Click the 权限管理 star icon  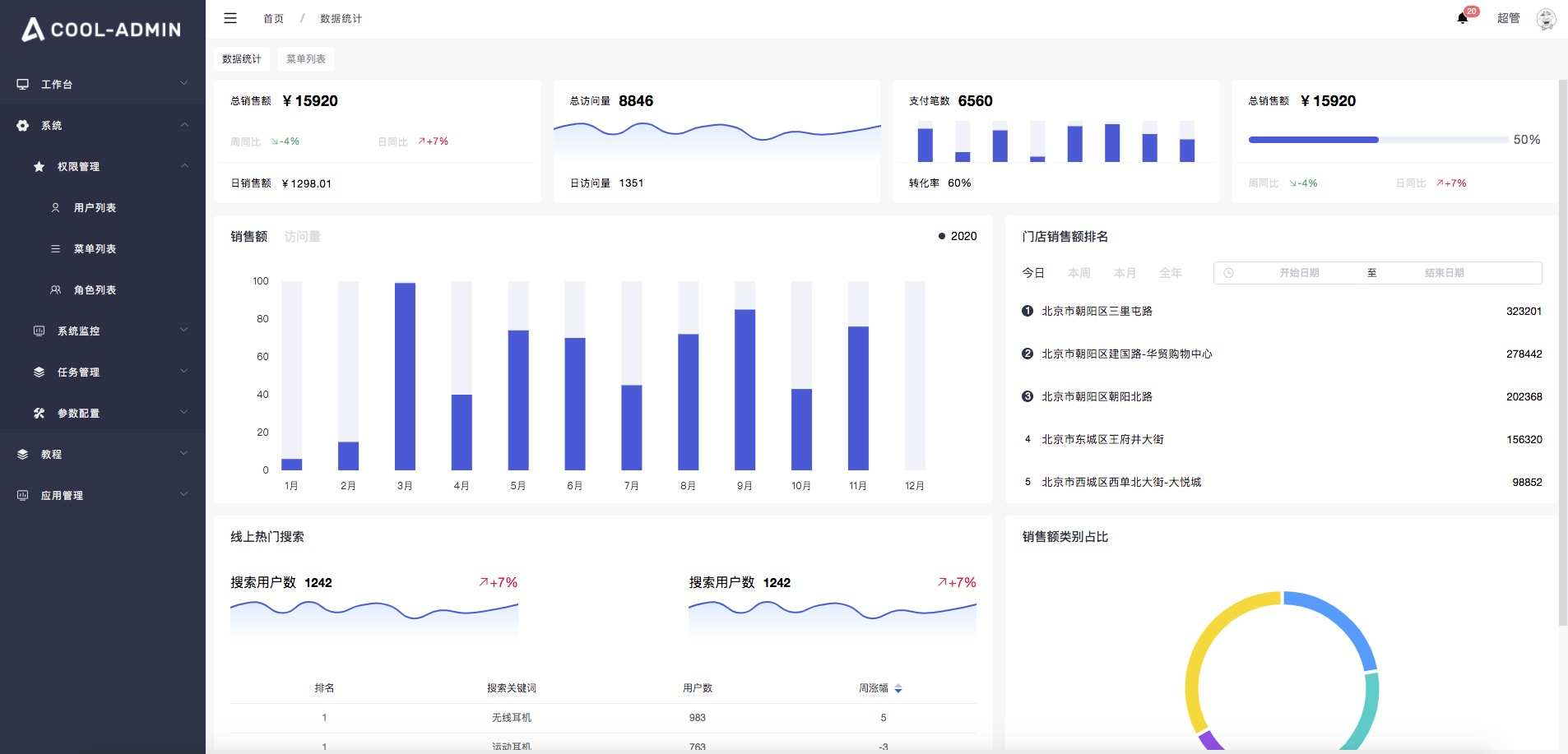[39, 166]
